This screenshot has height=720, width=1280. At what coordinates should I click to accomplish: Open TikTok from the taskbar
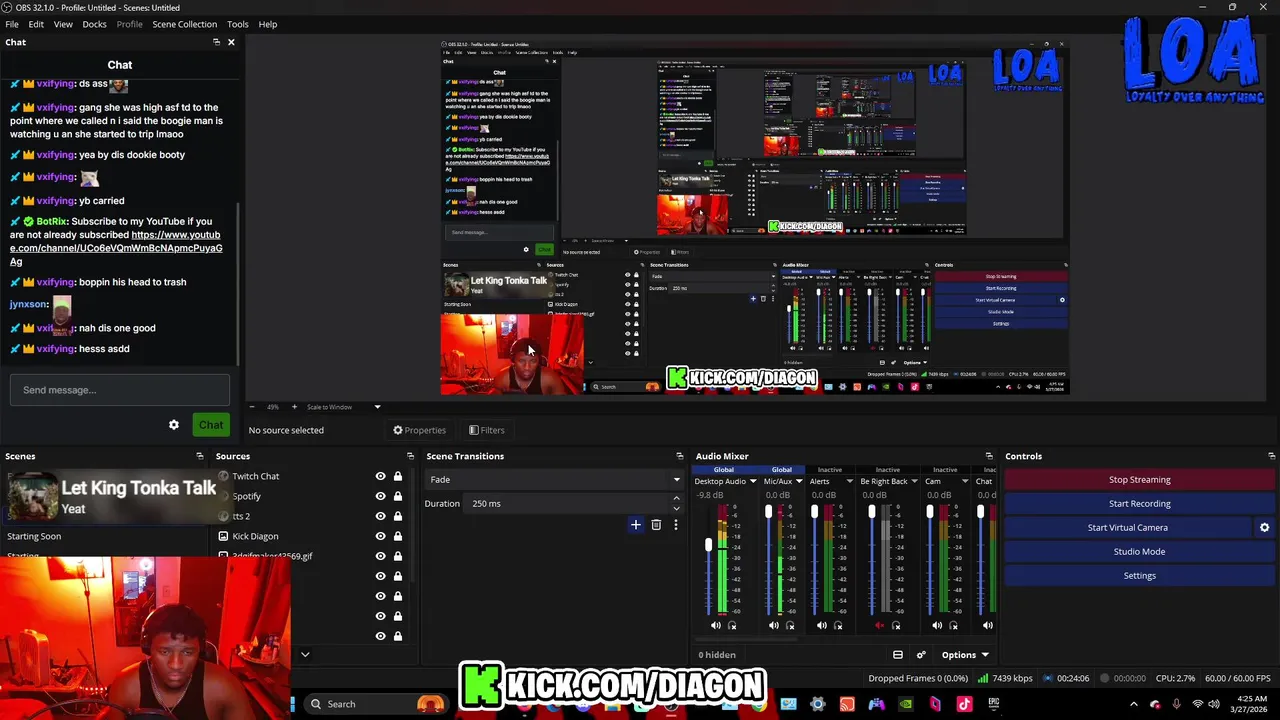pos(965,704)
